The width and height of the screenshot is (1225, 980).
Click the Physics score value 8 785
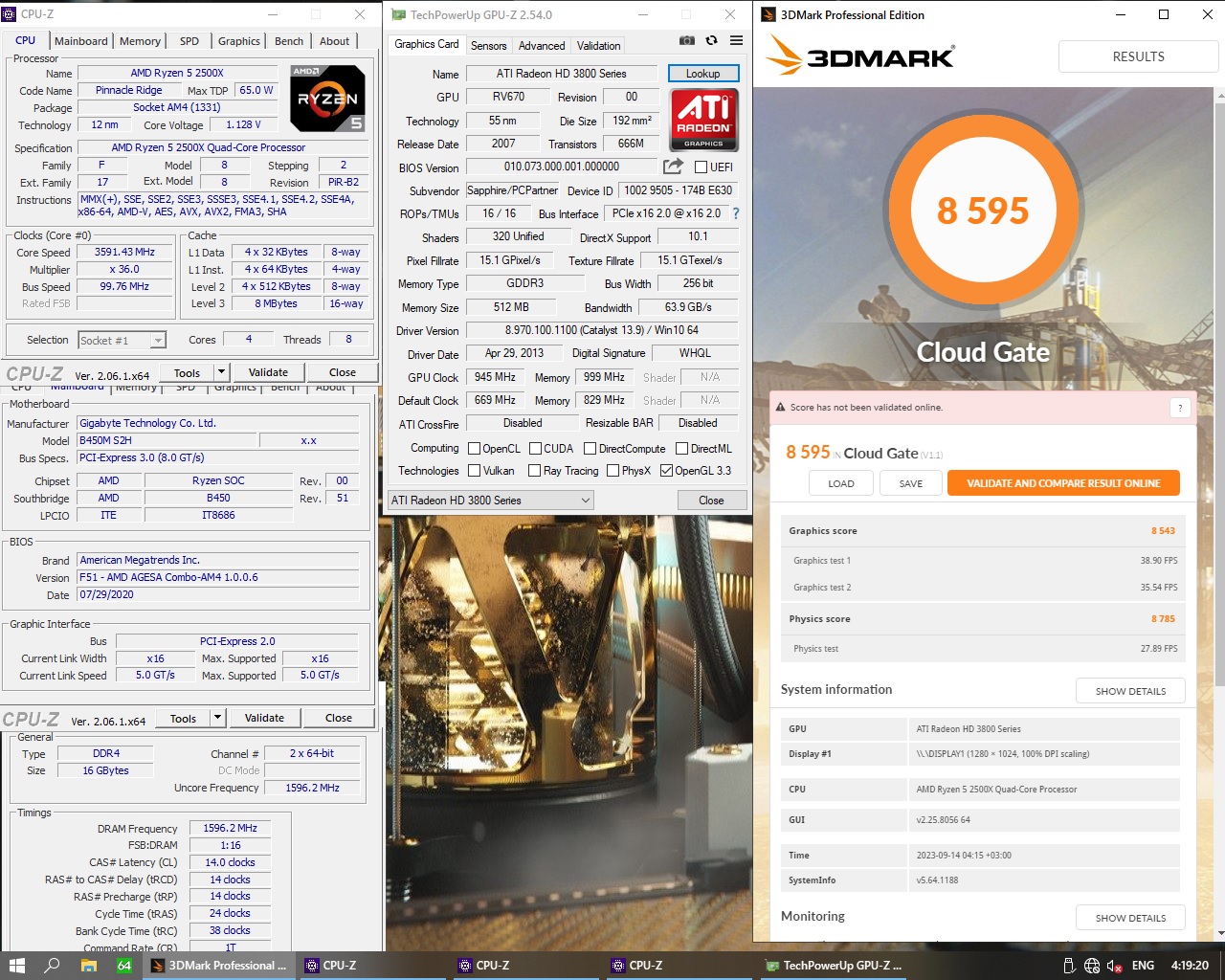point(1163,619)
